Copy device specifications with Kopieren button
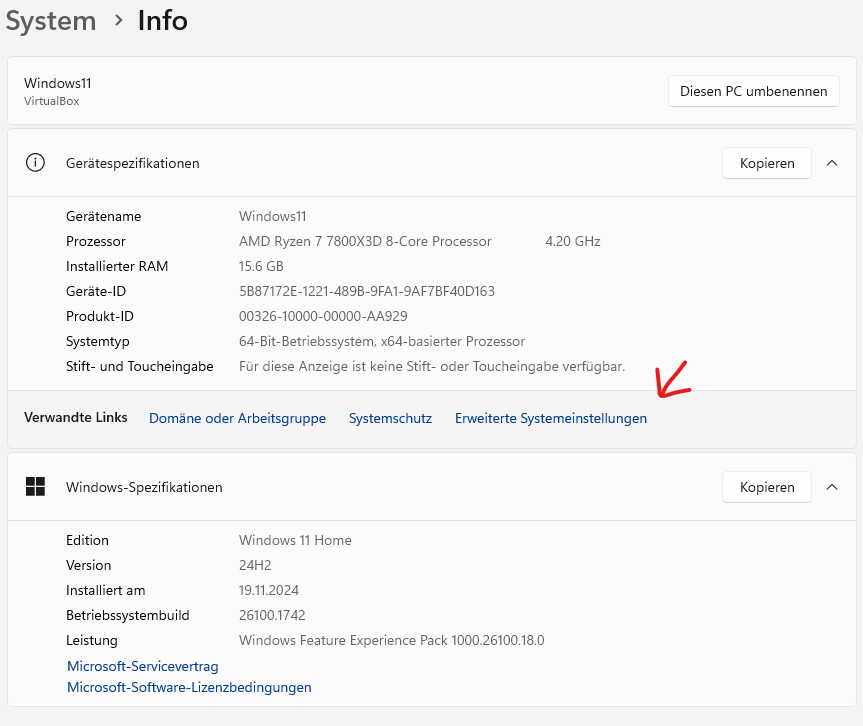863x726 pixels. point(767,163)
